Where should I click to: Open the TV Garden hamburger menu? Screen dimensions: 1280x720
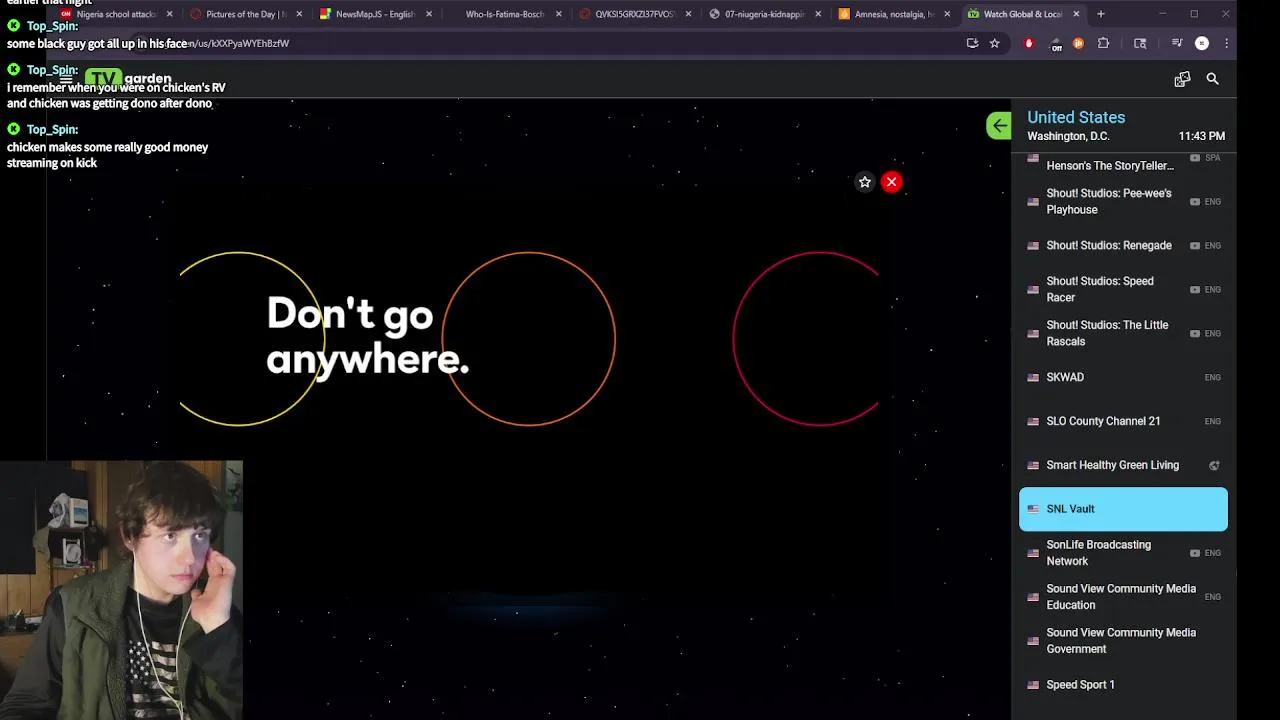(x=66, y=79)
